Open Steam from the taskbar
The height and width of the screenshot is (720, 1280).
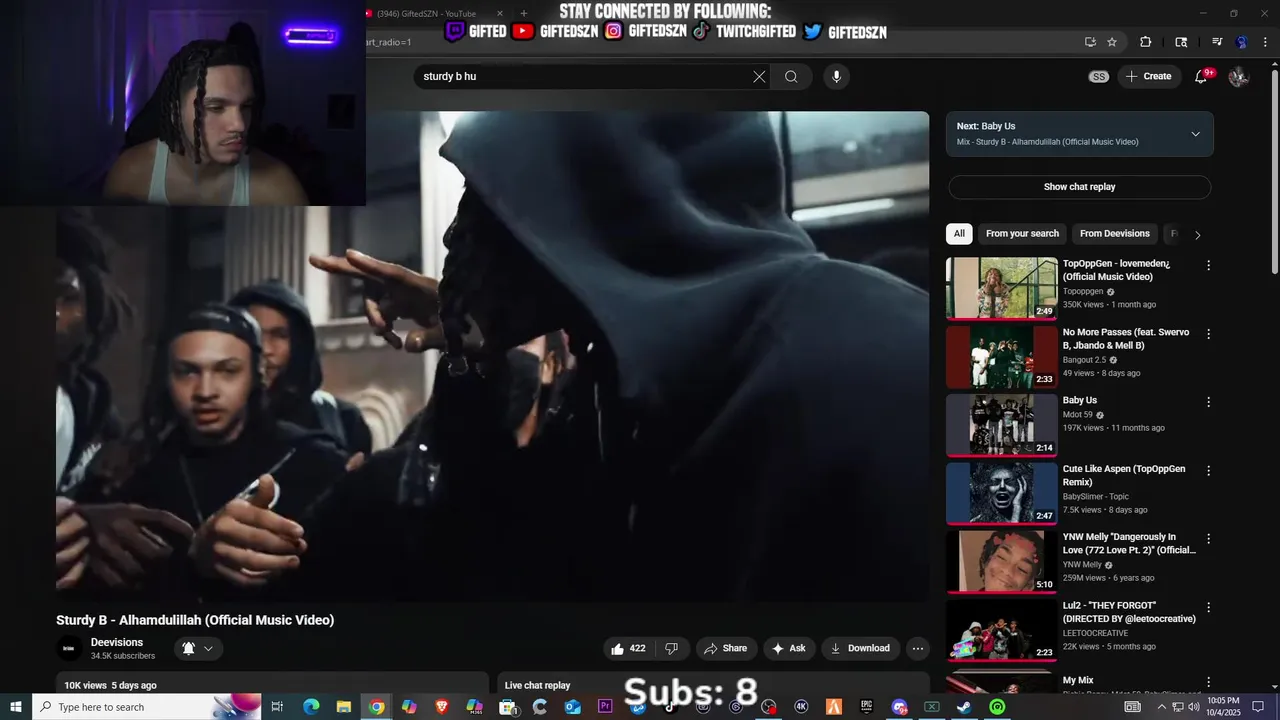tap(964, 707)
